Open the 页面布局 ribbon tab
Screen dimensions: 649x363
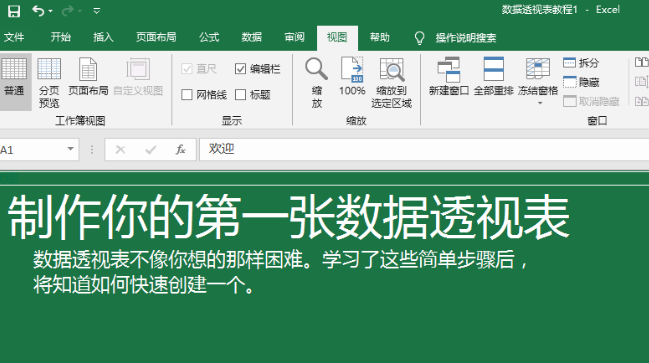click(x=156, y=37)
